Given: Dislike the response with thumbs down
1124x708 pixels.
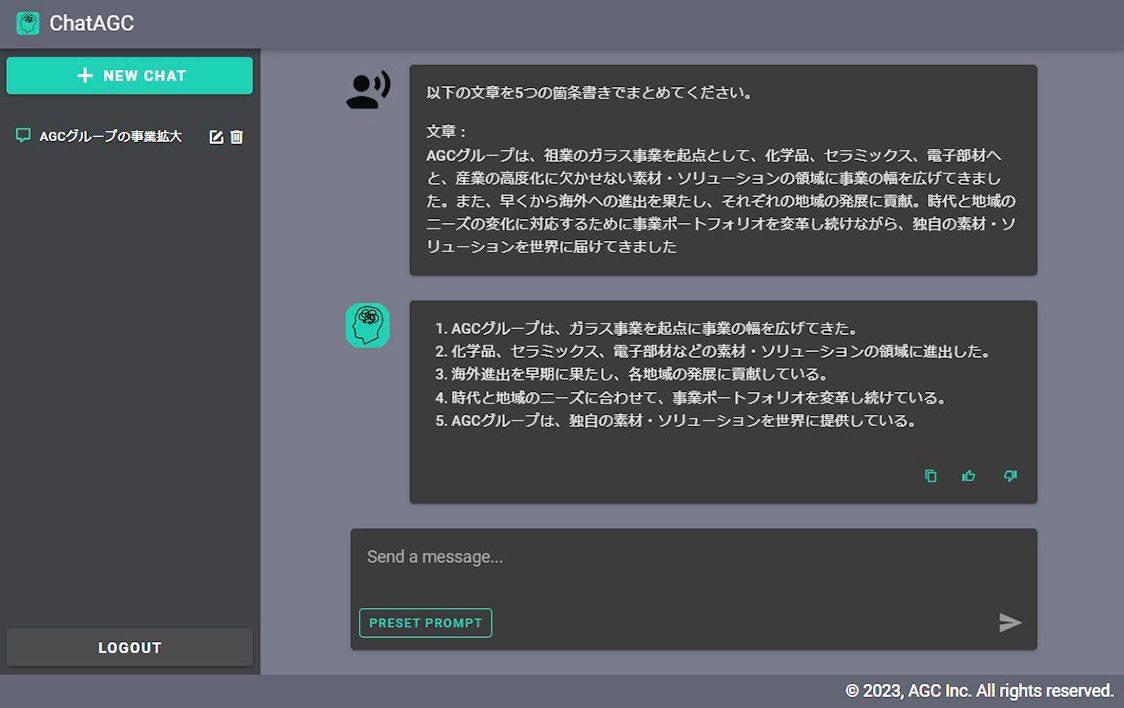Looking at the screenshot, I should pyautogui.click(x=1010, y=476).
